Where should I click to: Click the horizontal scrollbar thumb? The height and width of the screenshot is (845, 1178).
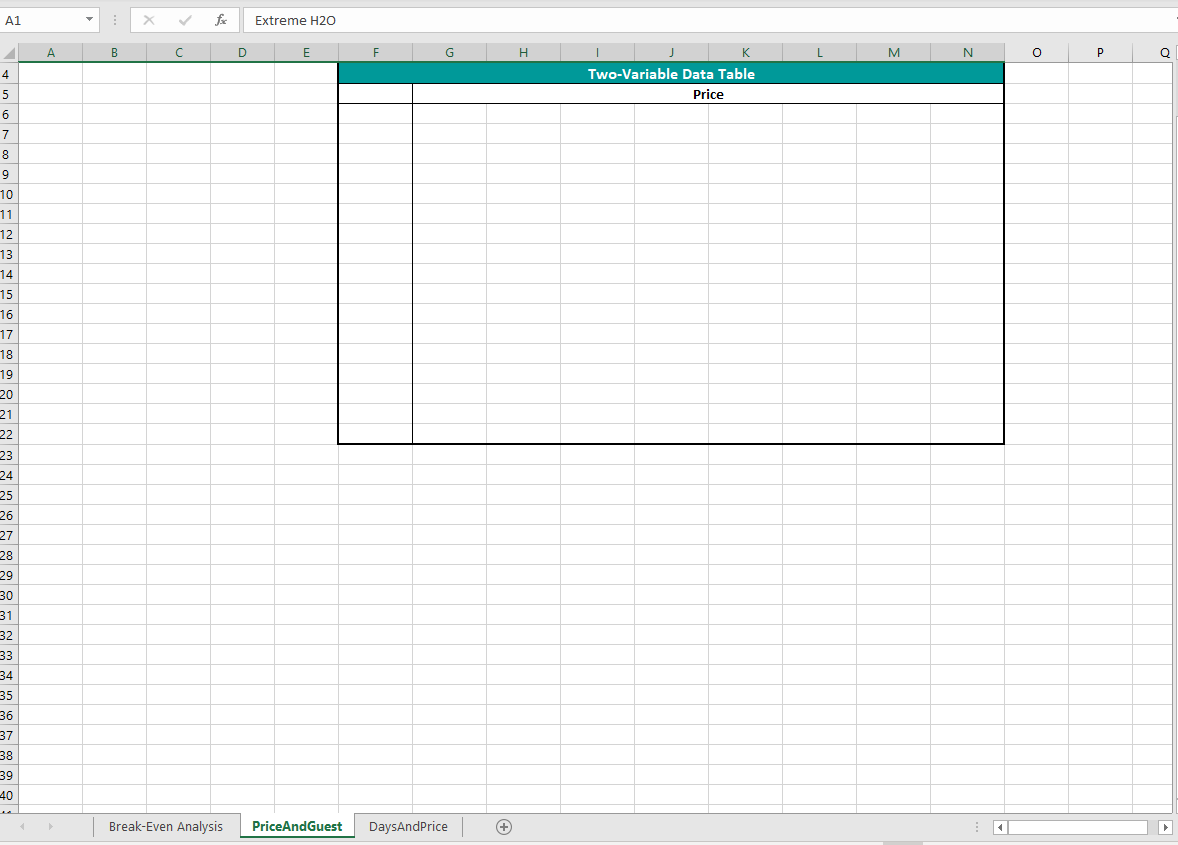click(1076, 827)
